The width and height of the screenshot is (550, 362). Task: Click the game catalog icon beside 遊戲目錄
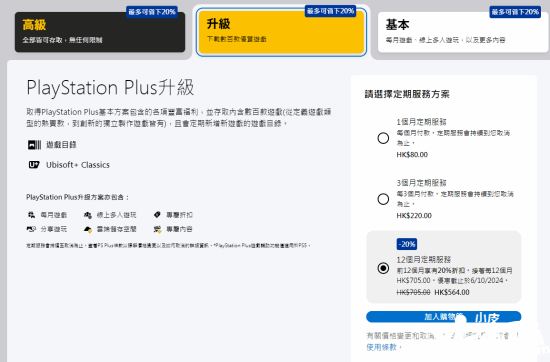tap(34, 145)
